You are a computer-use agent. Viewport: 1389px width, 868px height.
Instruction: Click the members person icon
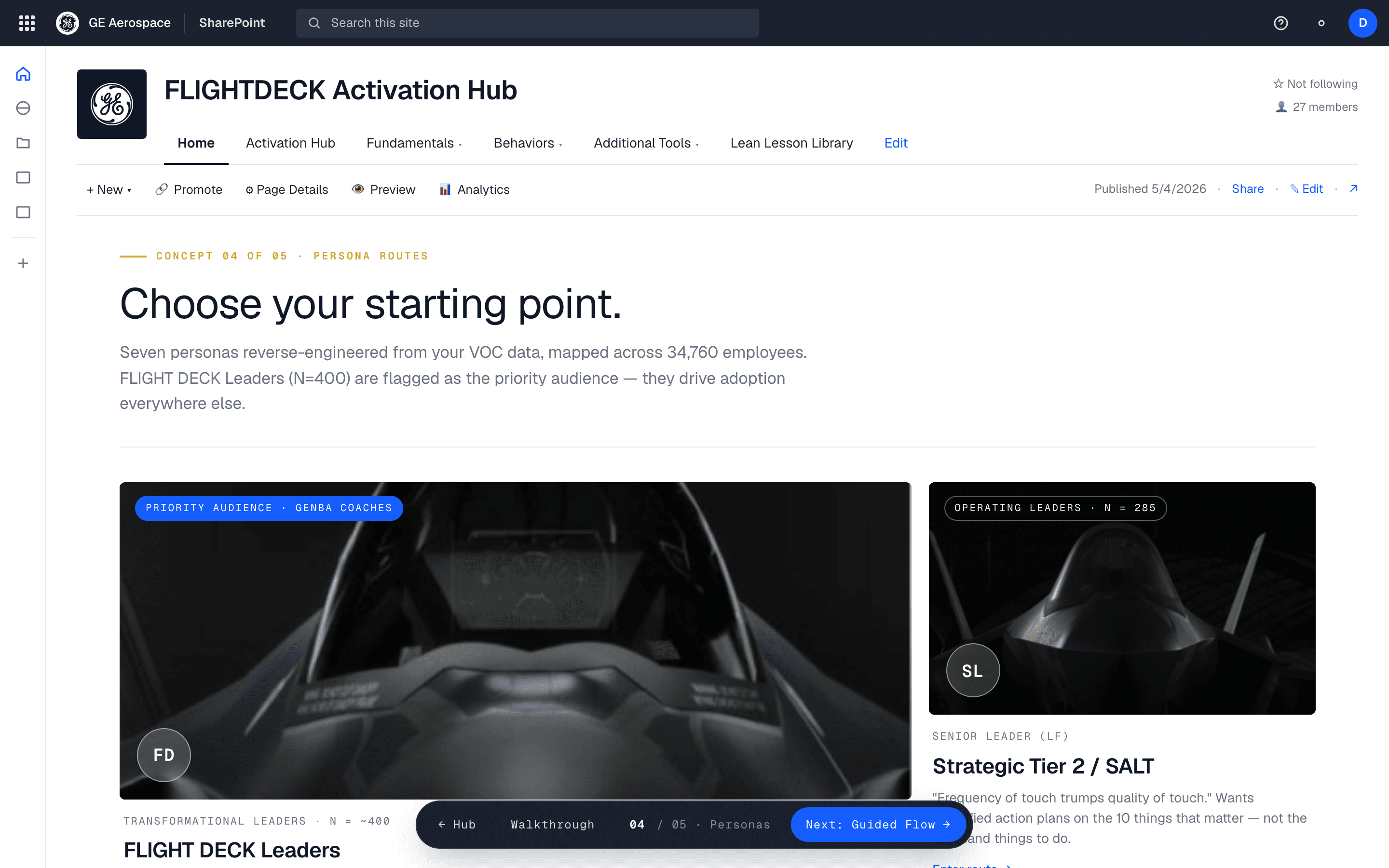pyautogui.click(x=1281, y=107)
